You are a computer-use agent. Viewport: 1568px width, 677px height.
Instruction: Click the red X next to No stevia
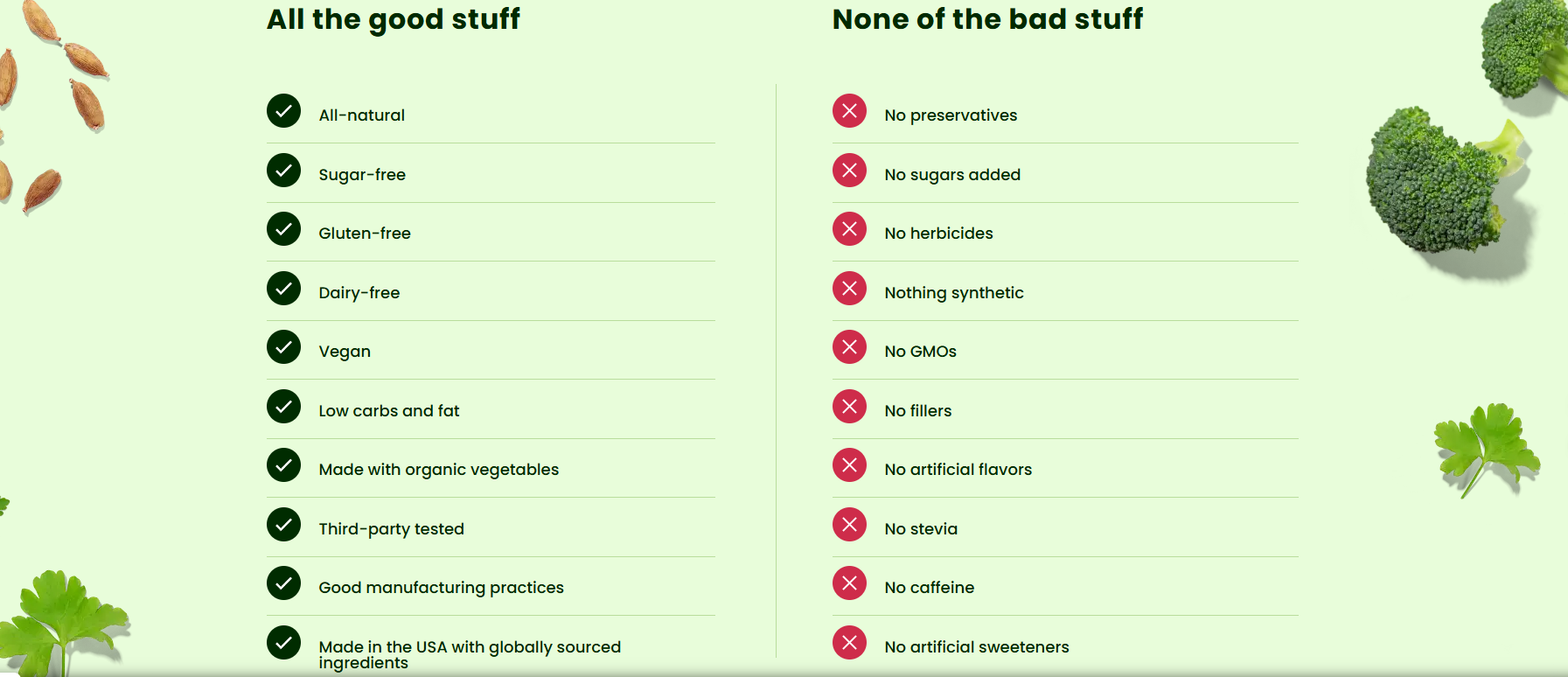click(849, 525)
